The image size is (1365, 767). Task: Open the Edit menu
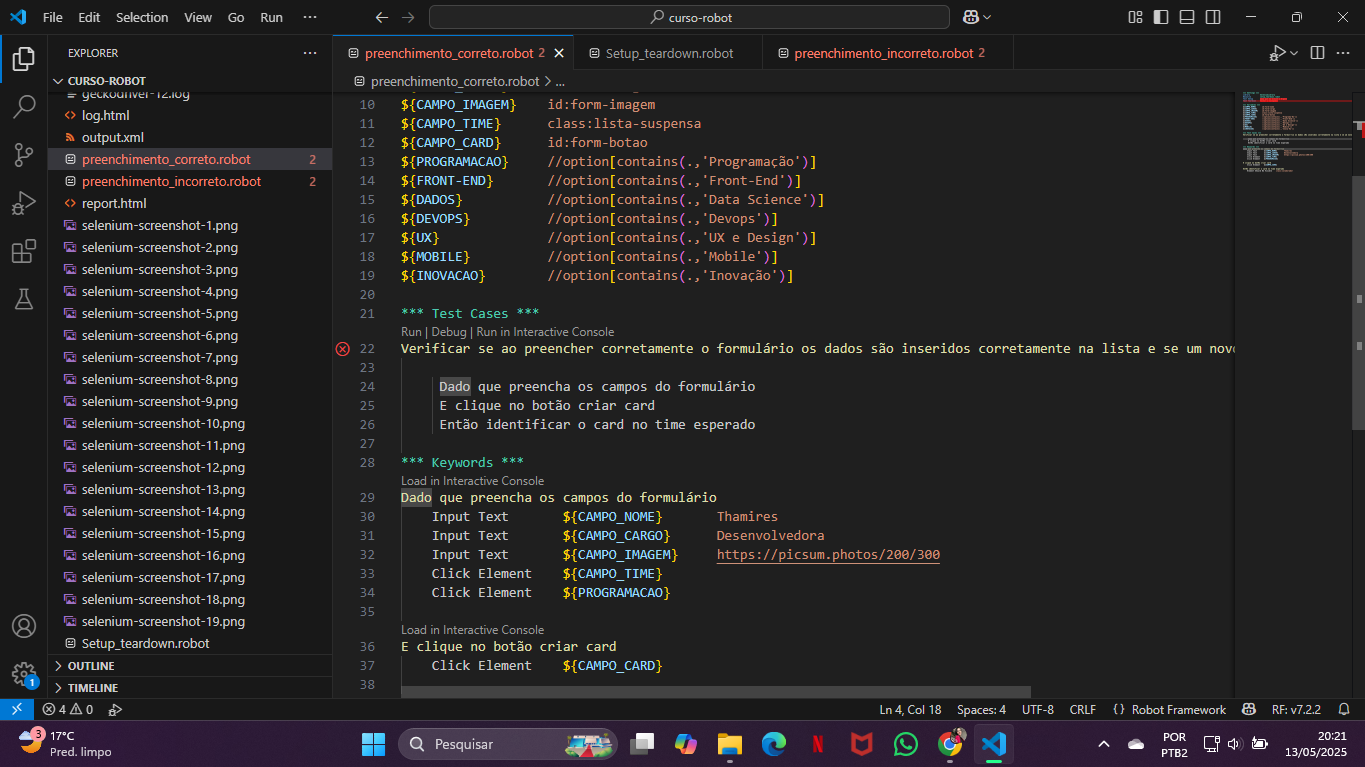pyautogui.click(x=89, y=17)
